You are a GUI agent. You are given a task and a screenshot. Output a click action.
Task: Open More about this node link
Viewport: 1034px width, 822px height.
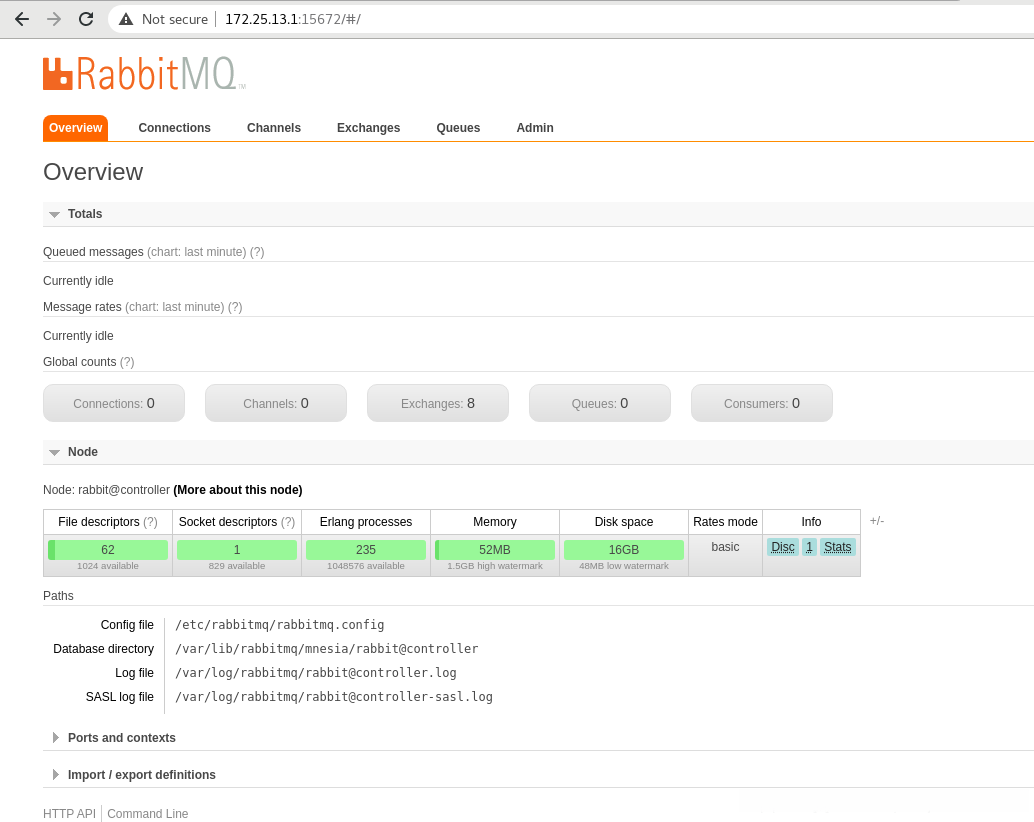pyautogui.click(x=238, y=490)
